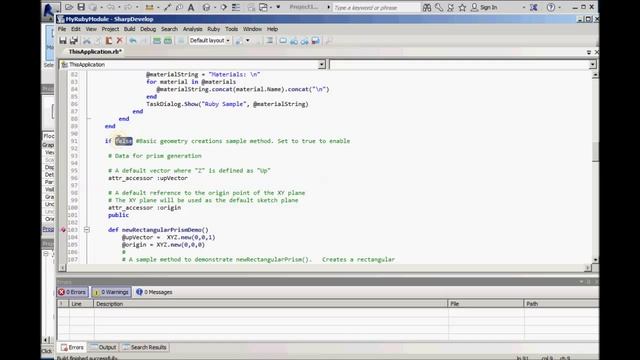Click the Cut scissors icon
Viewport: 640px width, 360px height.
pyautogui.click(x=87, y=40)
